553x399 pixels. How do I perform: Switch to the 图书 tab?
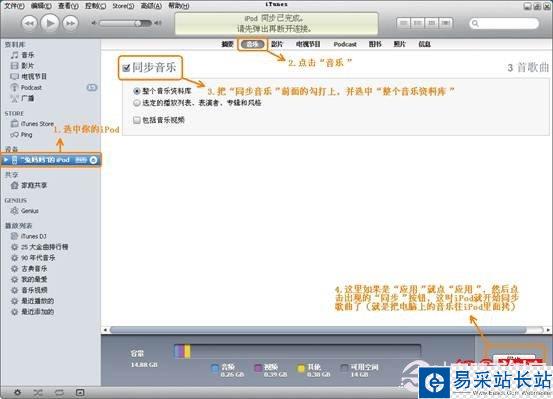(375, 44)
